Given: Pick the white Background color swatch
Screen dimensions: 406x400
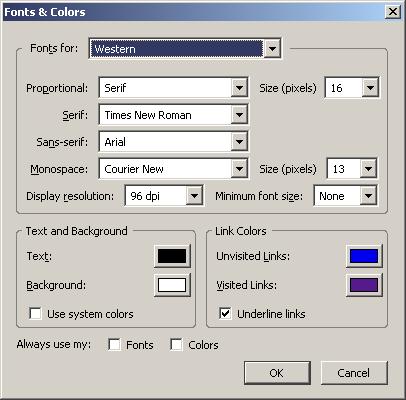Looking at the screenshot, I should [172, 285].
